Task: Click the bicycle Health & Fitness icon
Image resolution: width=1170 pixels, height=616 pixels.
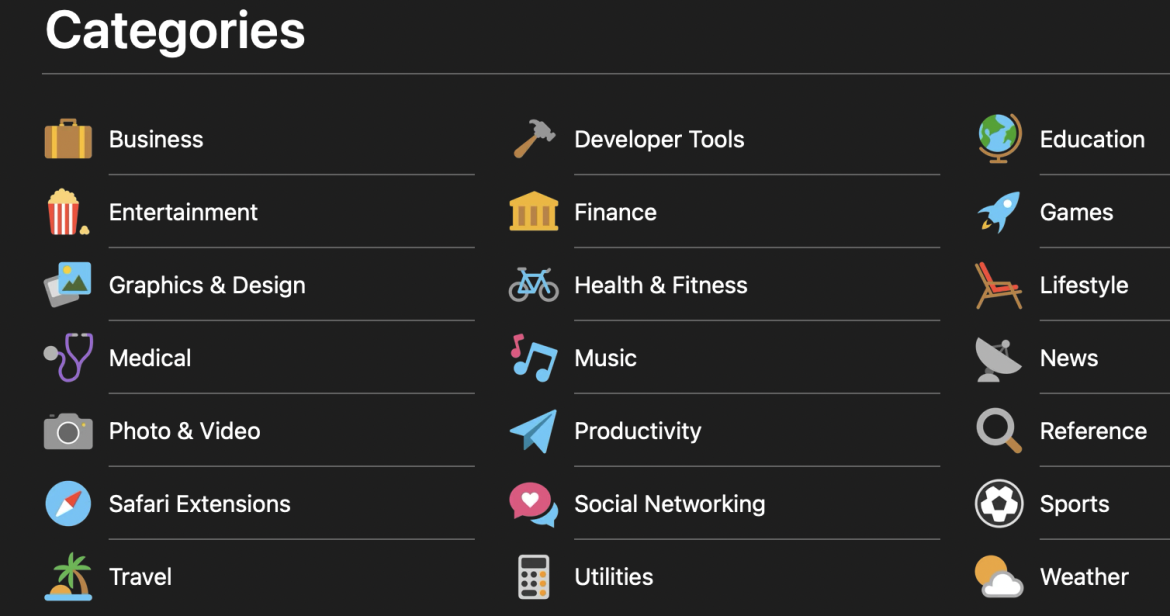Action: 533,285
